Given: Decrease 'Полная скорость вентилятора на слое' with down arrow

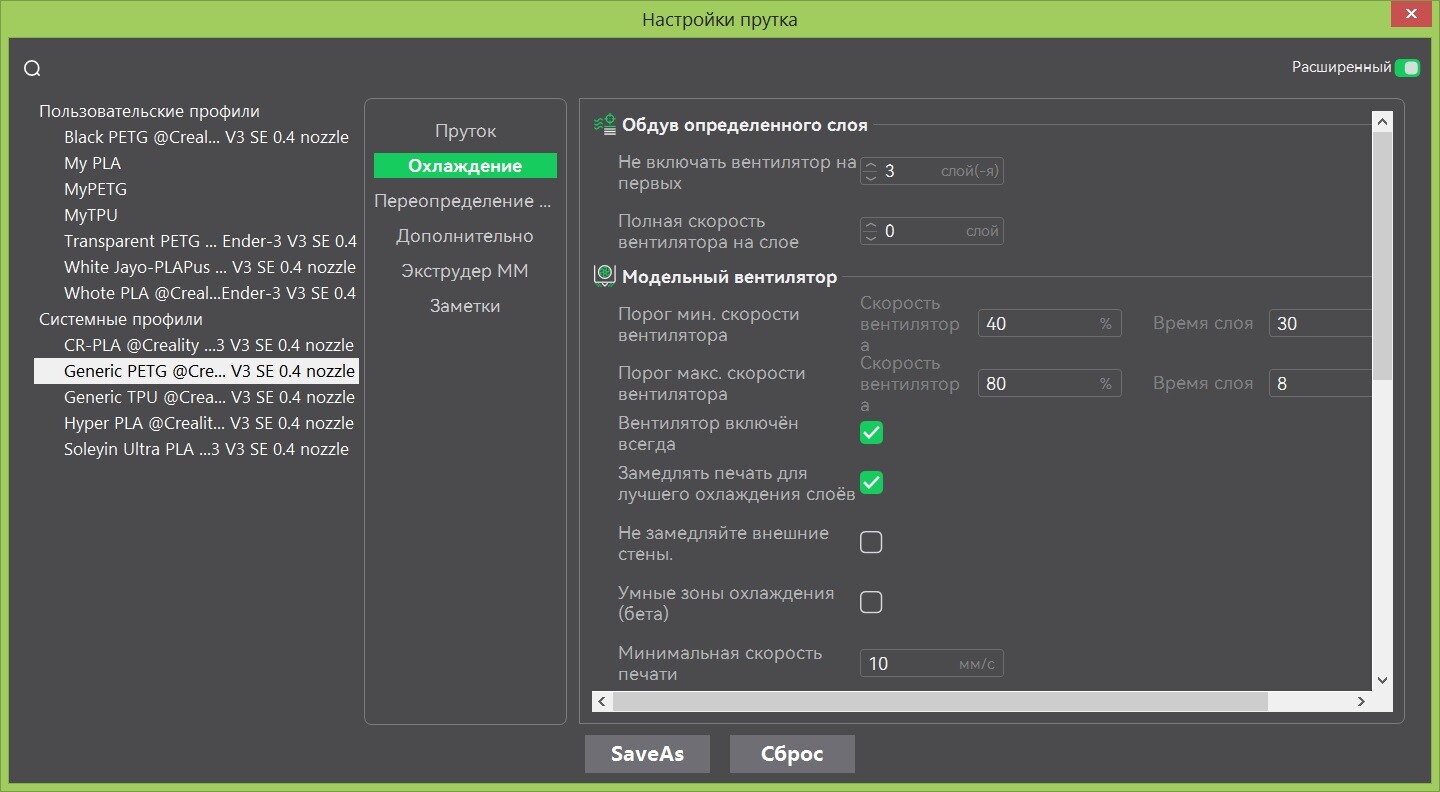Looking at the screenshot, I should tap(870, 237).
